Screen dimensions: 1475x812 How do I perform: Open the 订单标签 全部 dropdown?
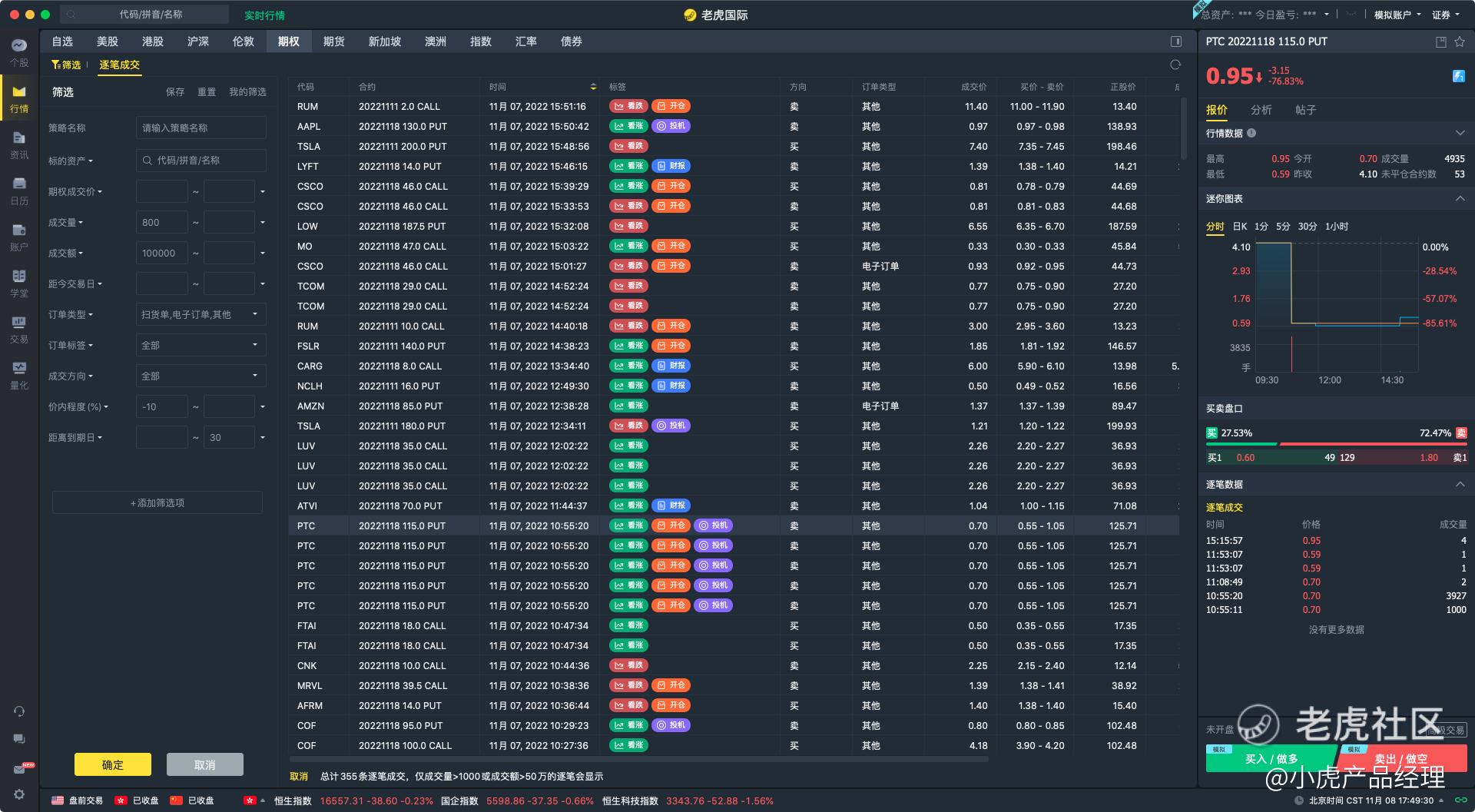pyautogui.click(x=201, y=345)
